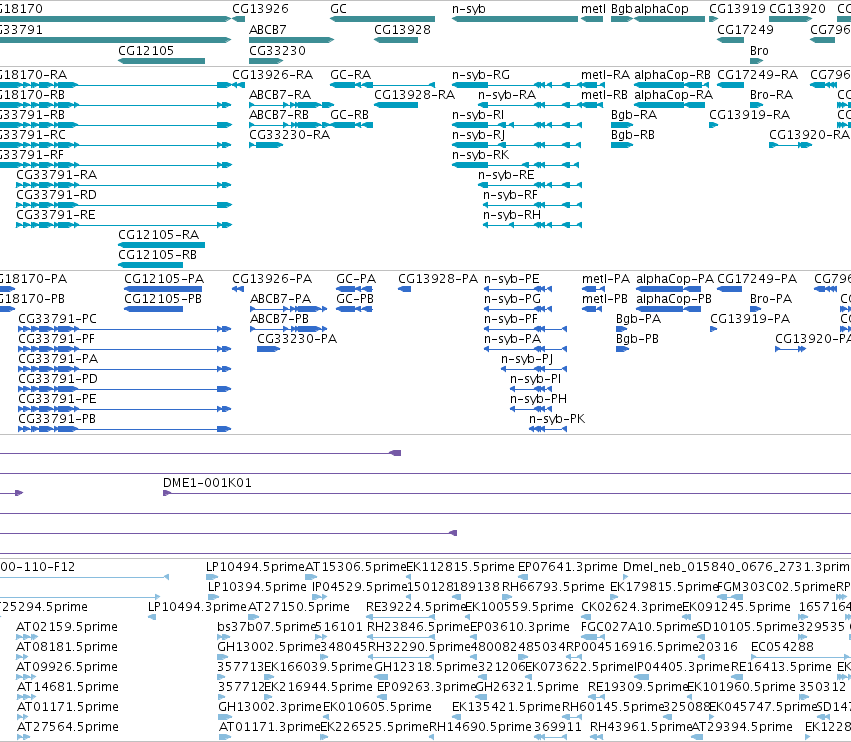Screen dimensions: 851x742
Task: Click transcript Bgb-RA
Action: (x=634, y=115)
